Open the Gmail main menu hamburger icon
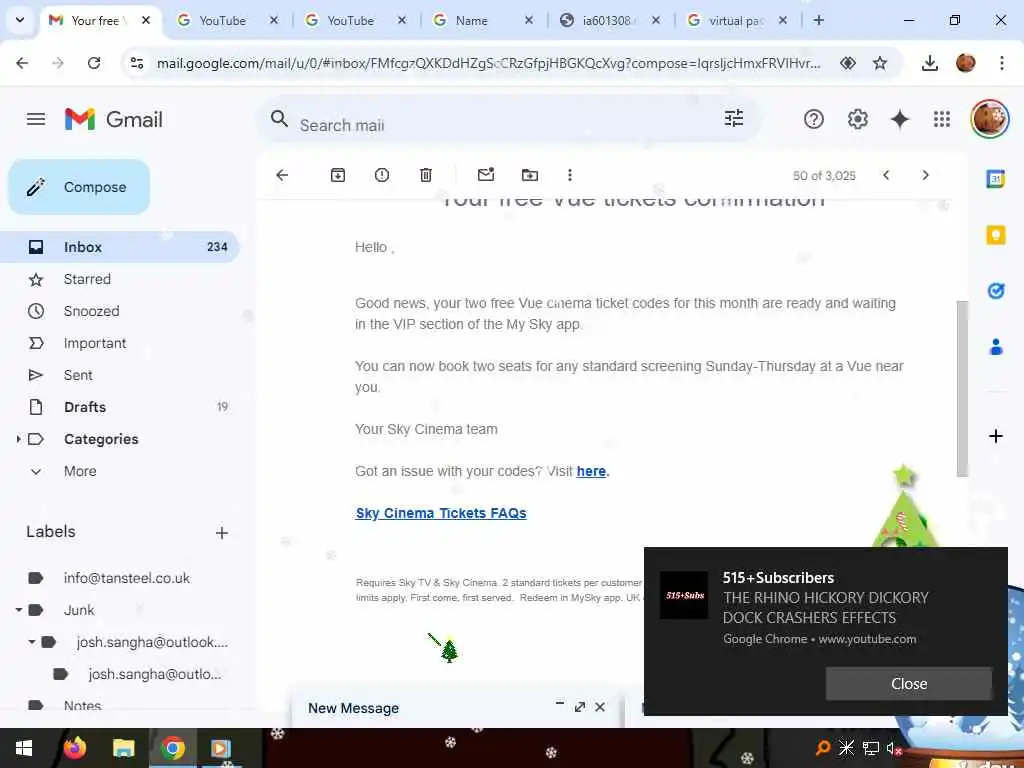 [36, 119]
